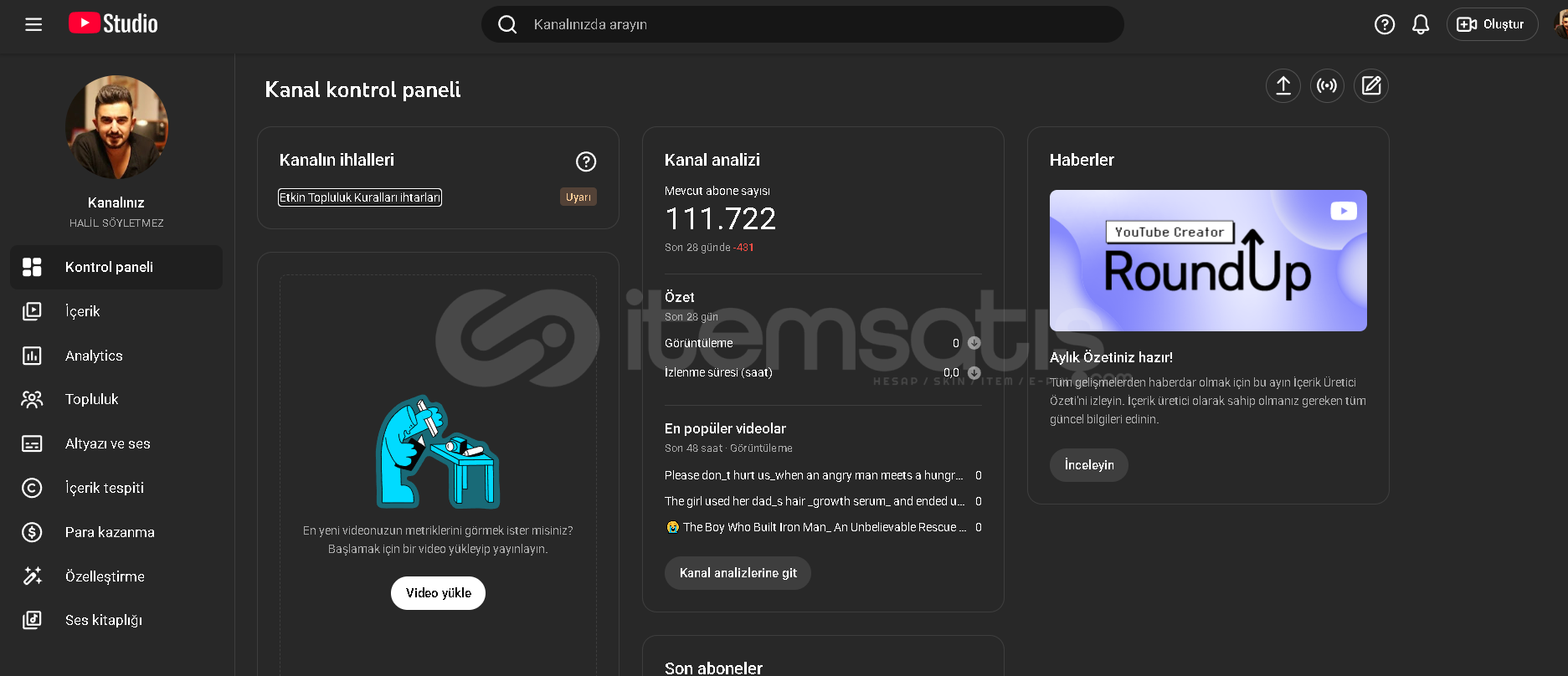The width and height of the screenshot is (1568, 676).
Task: Select Topluluk in the sidebar
Action: click(116, 399)
